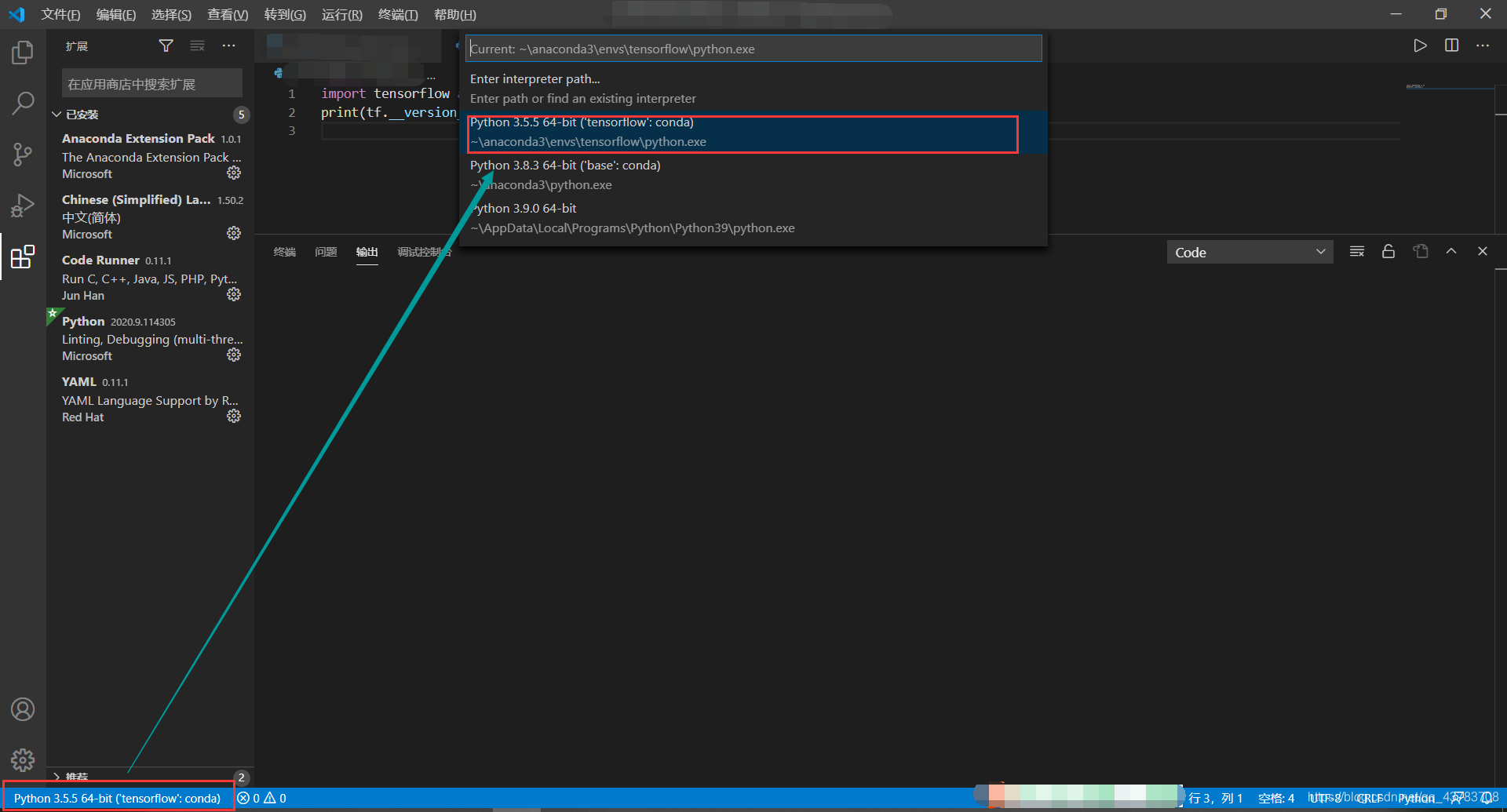Open the 转到(G) menu
Image resolution: width=1507 pixels, height=812 pixels.
tap(285, 14)
